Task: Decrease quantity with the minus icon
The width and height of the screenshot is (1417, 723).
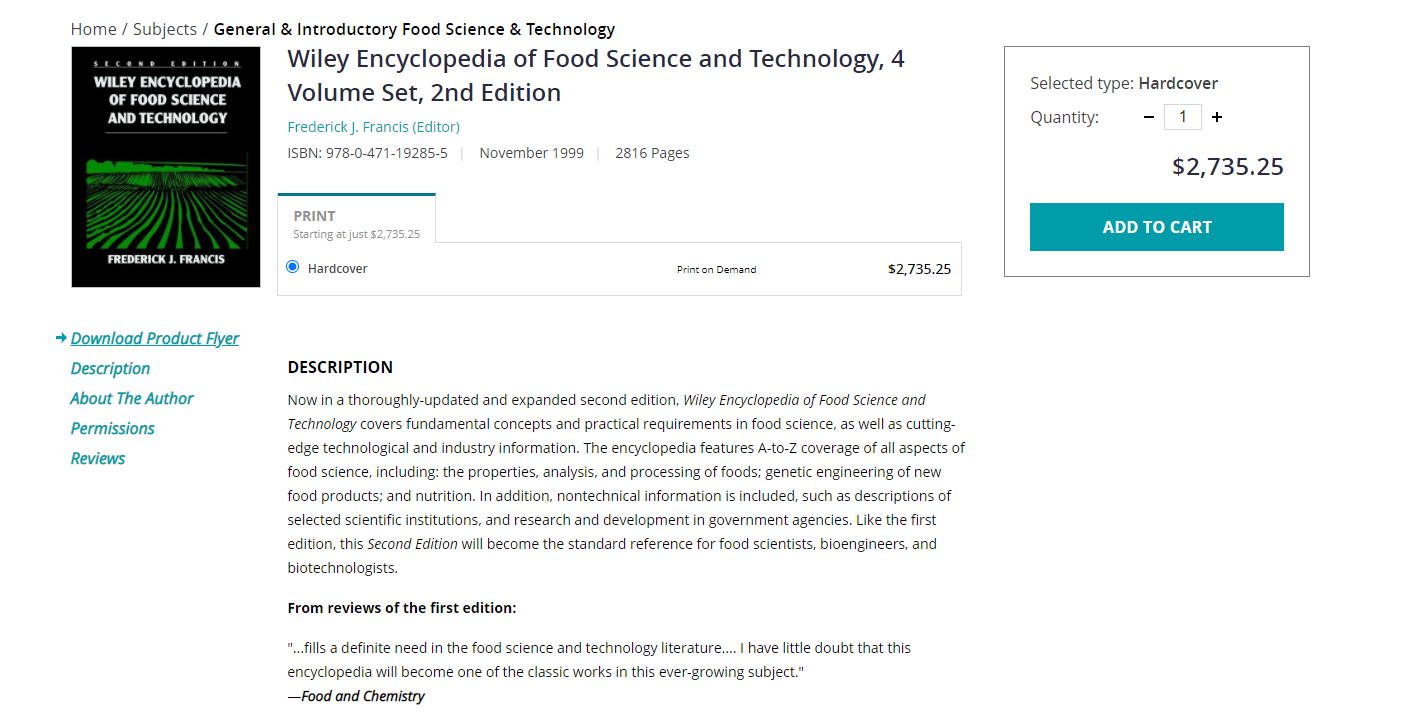Action: [x=1149, y=117]
